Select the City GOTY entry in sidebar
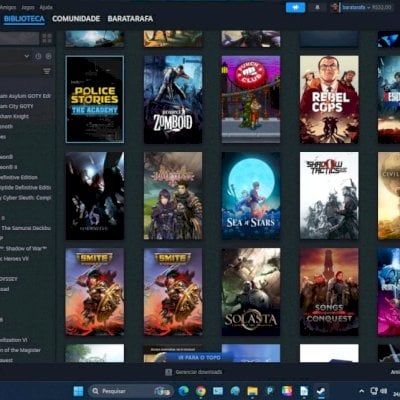Viewport: 400px width, 400px height. (17, 106)
